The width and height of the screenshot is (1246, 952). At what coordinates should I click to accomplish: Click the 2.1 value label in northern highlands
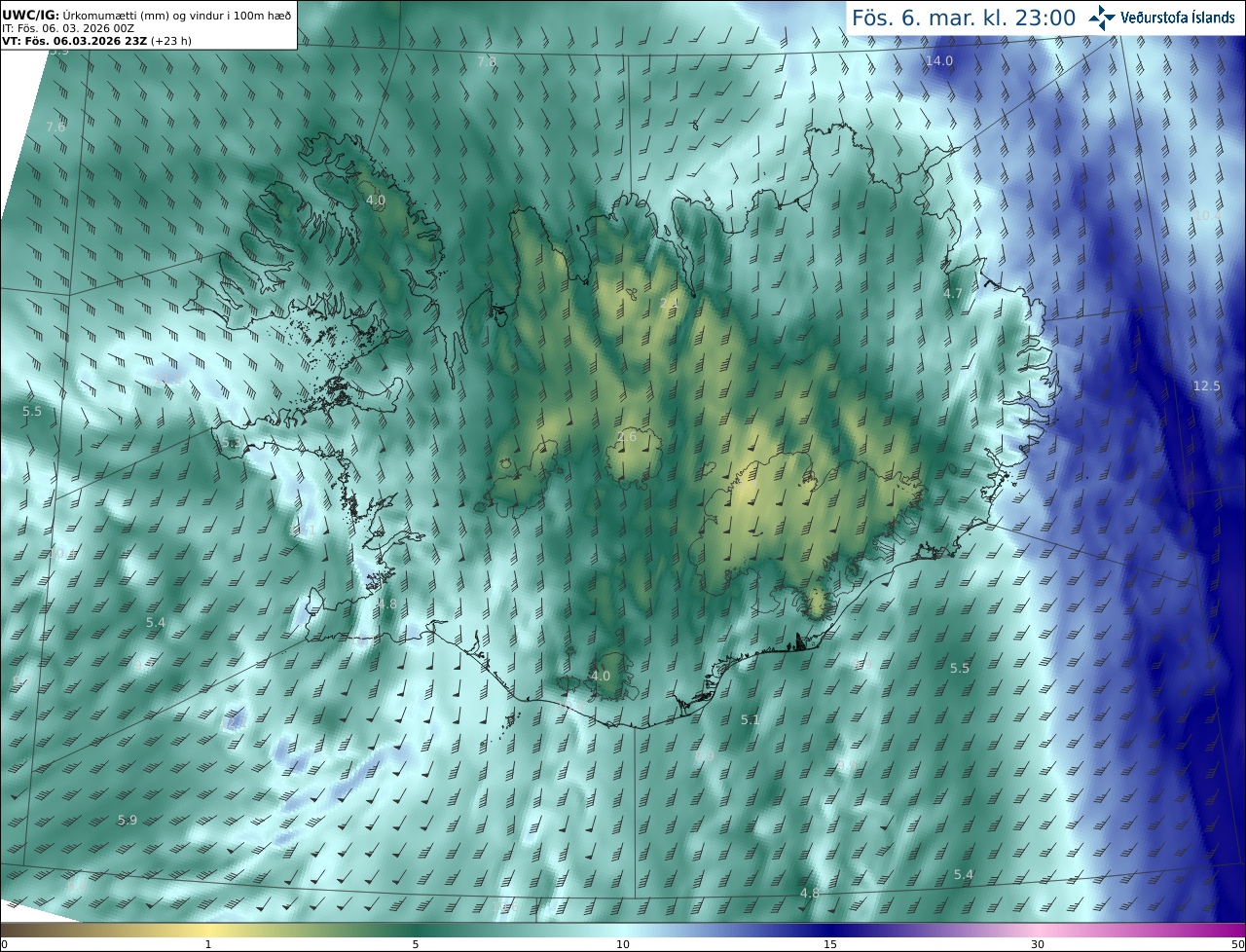click(x=669, y=304)
